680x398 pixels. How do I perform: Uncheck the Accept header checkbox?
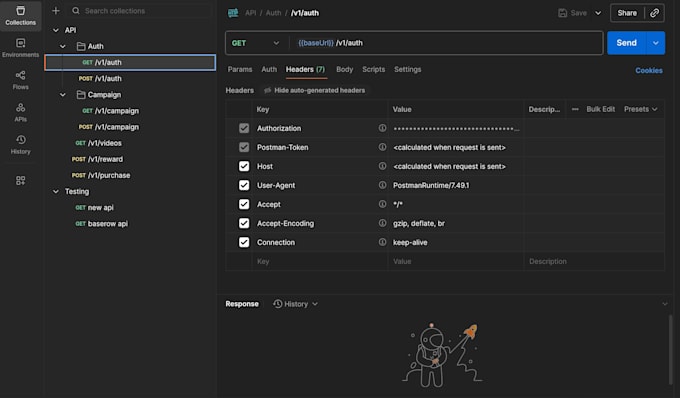coord(244,204)
